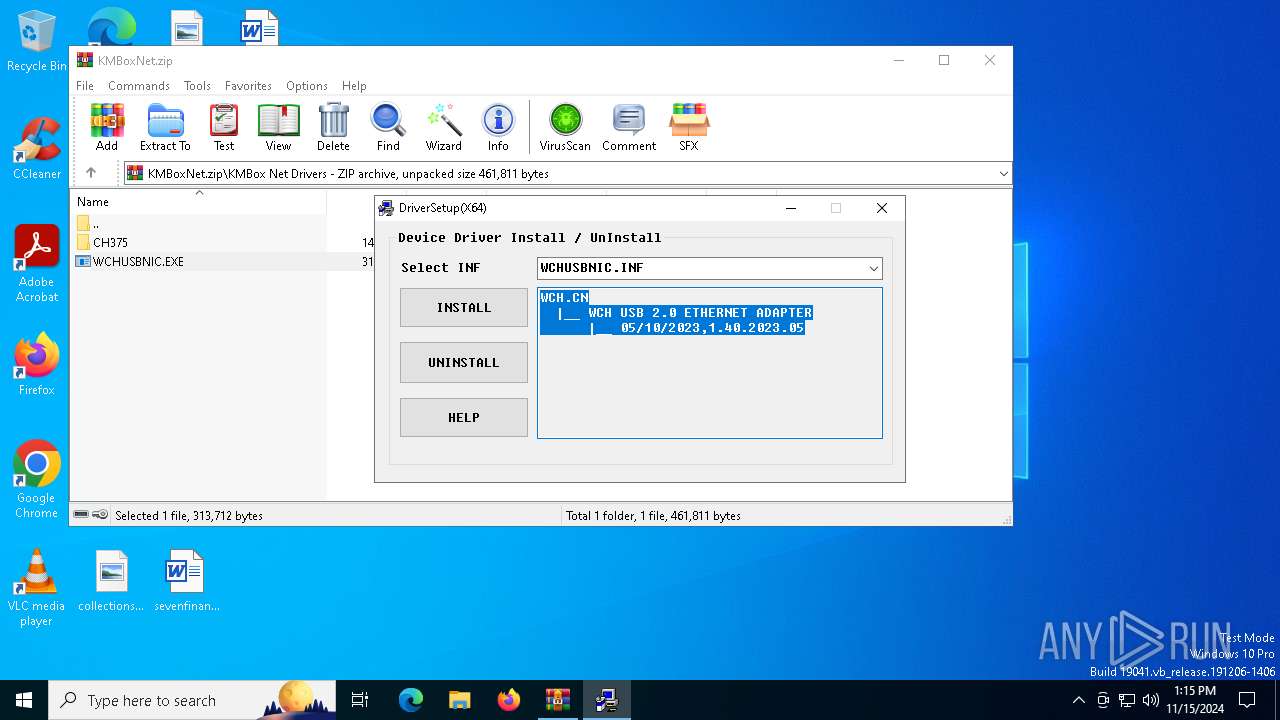Click the HELP button in DriverSetup
The image size is (1280, 720).
click(464, 418)
